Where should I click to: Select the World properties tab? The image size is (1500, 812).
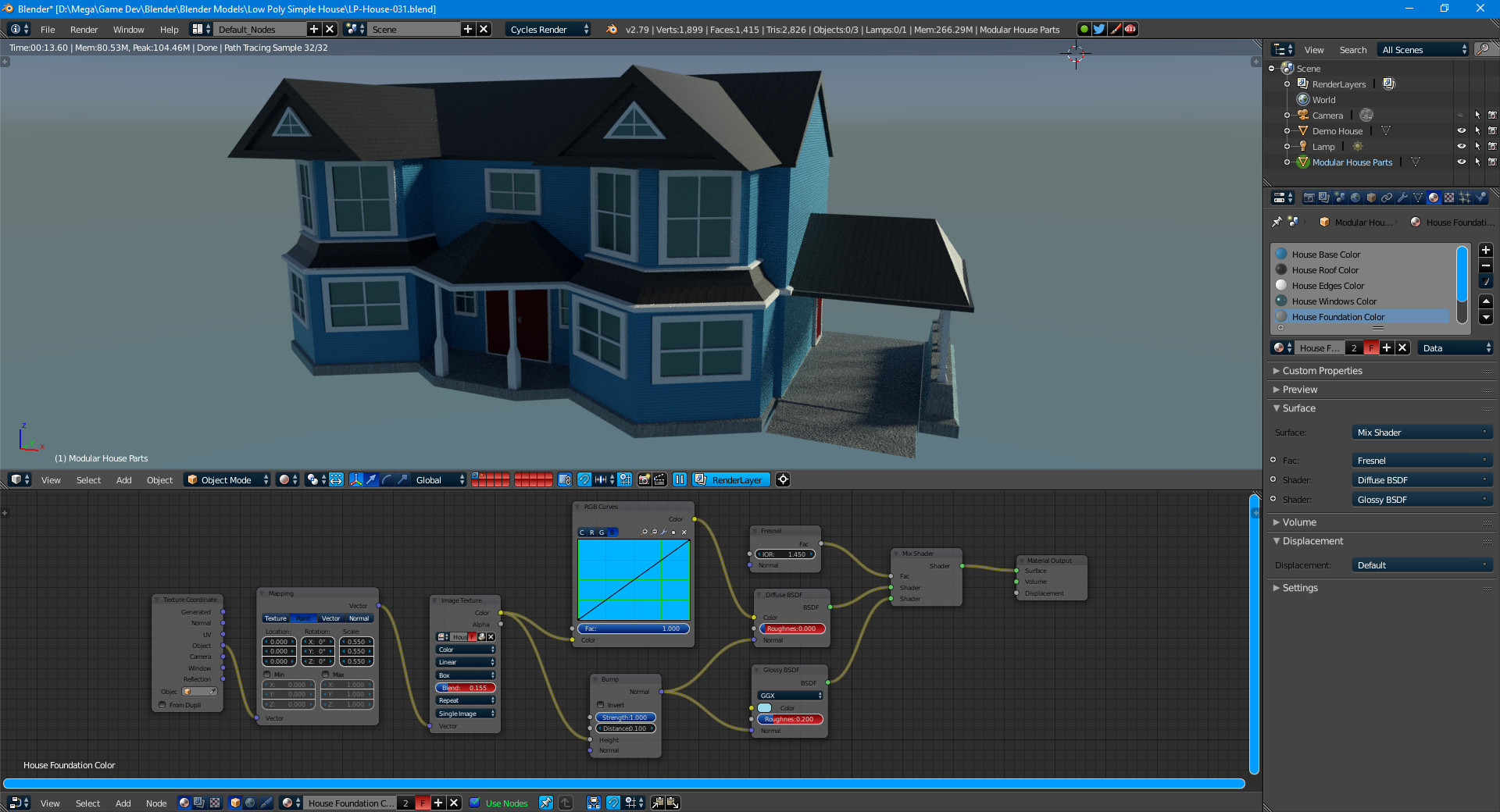[x=1354, y=198]
